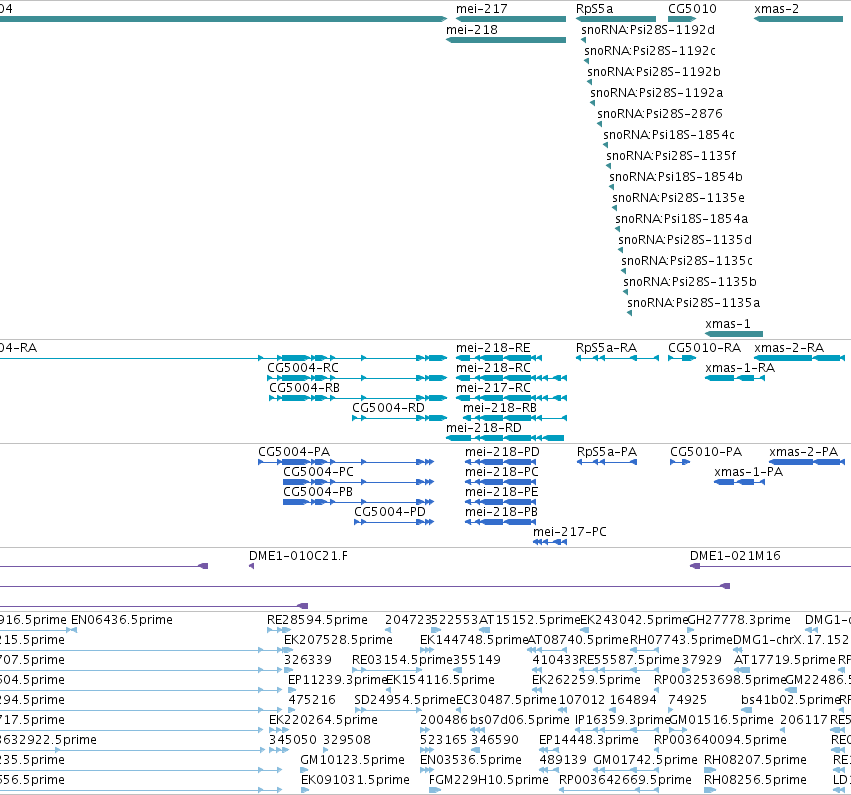851x795 pixels.
Task: Select the CG5010 gene arrow
Action: coord(682,19)
